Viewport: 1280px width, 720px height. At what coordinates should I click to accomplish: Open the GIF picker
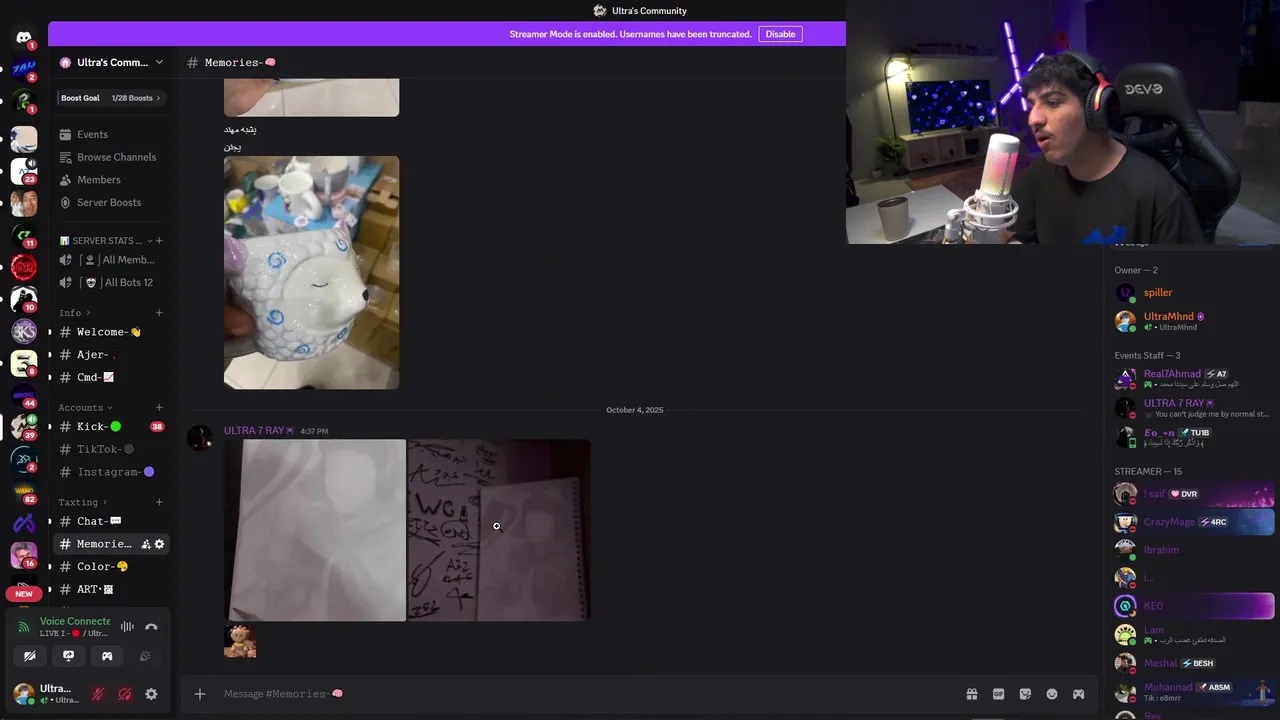(998, 694)
